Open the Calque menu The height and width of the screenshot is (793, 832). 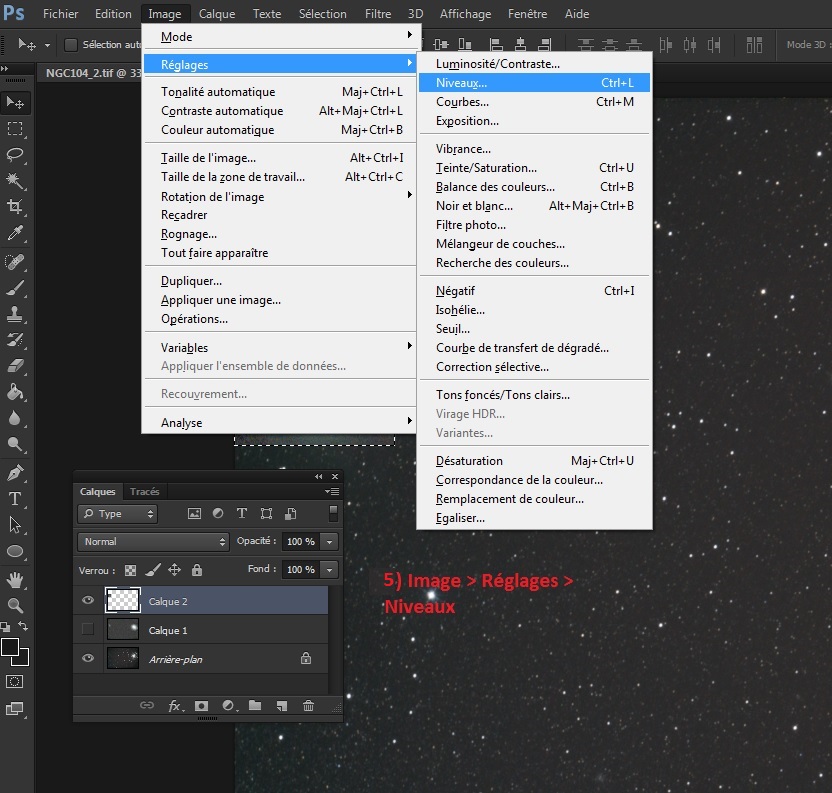(216, 14)
